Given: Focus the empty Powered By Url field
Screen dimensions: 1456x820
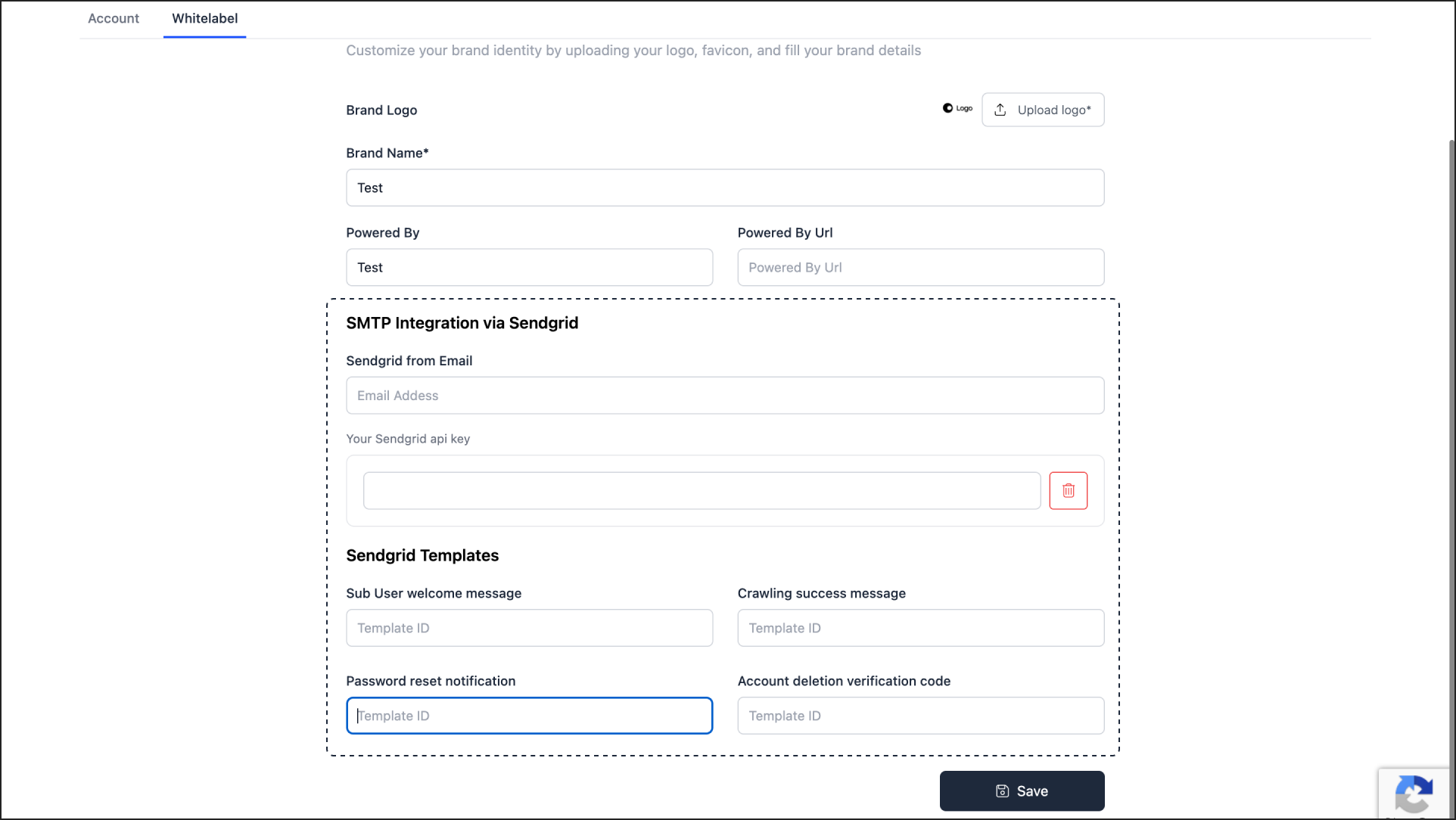Looking at the screenshot, I should point(919,267).
